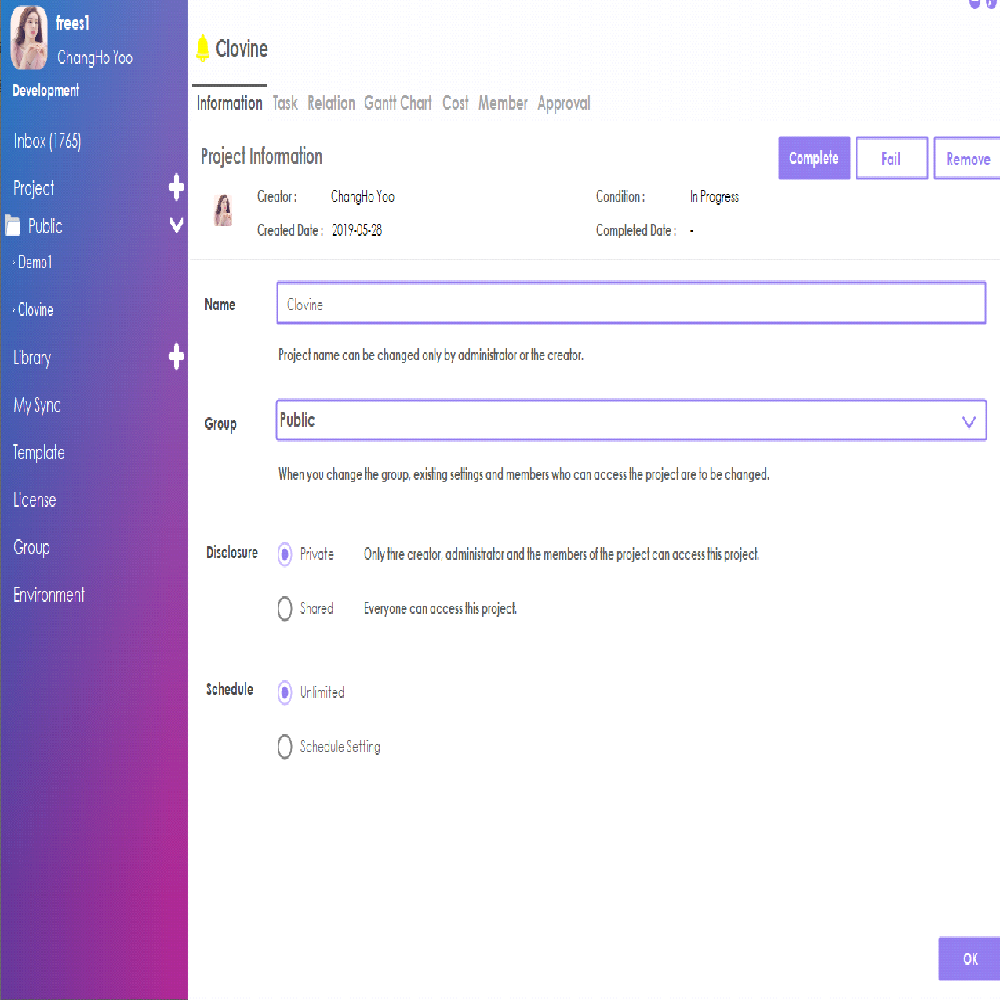Collapse the Public folder chevron in sidebar
Screen dimensions: 1000x1000
pos(176,226)
